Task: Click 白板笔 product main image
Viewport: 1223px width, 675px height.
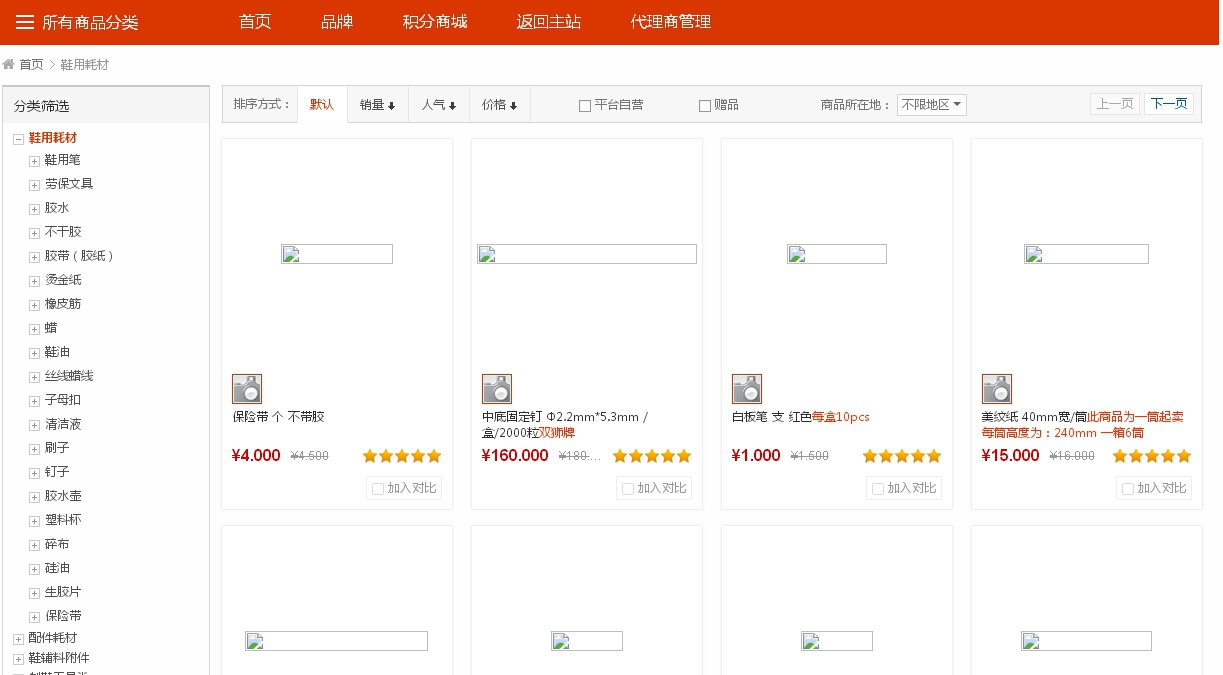Action: [837, 254]
